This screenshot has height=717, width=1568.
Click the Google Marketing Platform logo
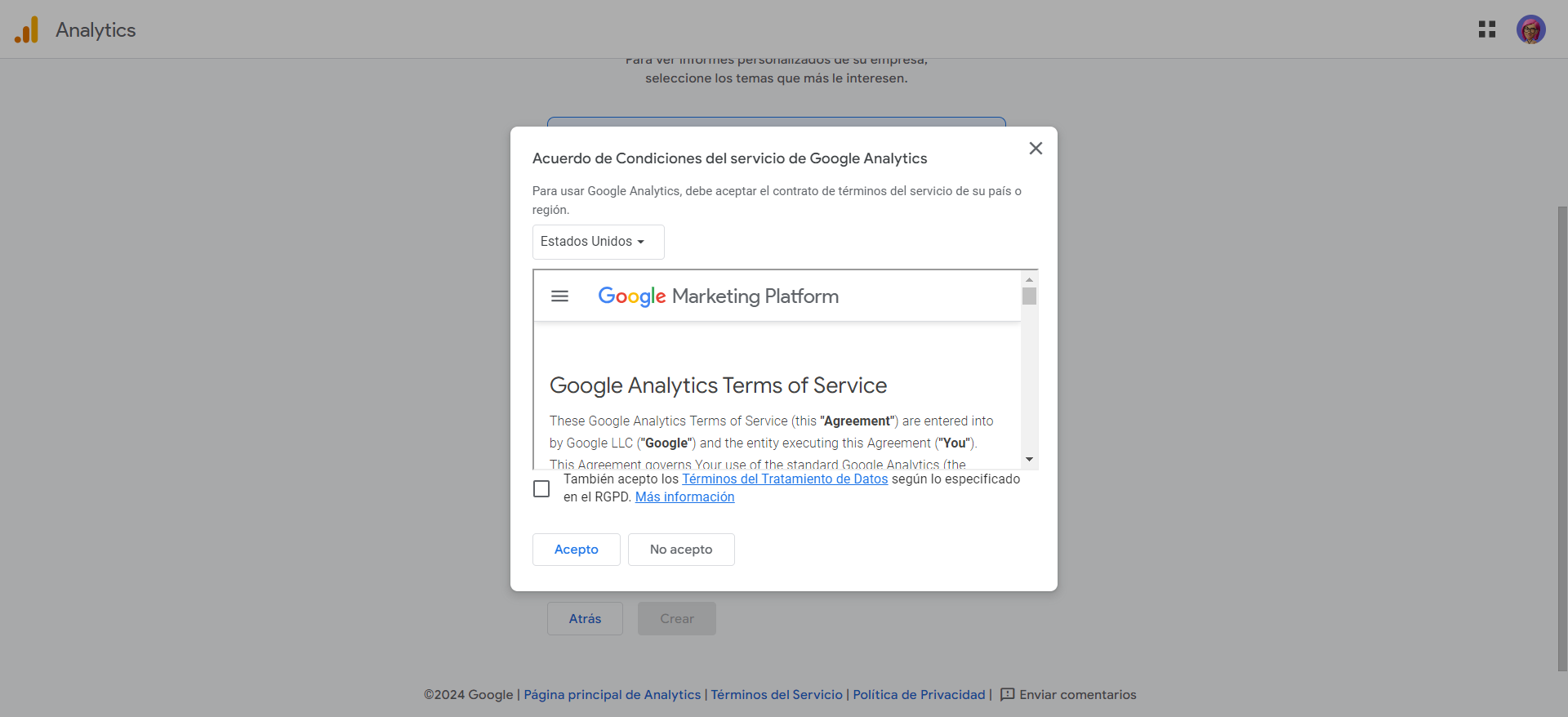click(x=718, y=296)
